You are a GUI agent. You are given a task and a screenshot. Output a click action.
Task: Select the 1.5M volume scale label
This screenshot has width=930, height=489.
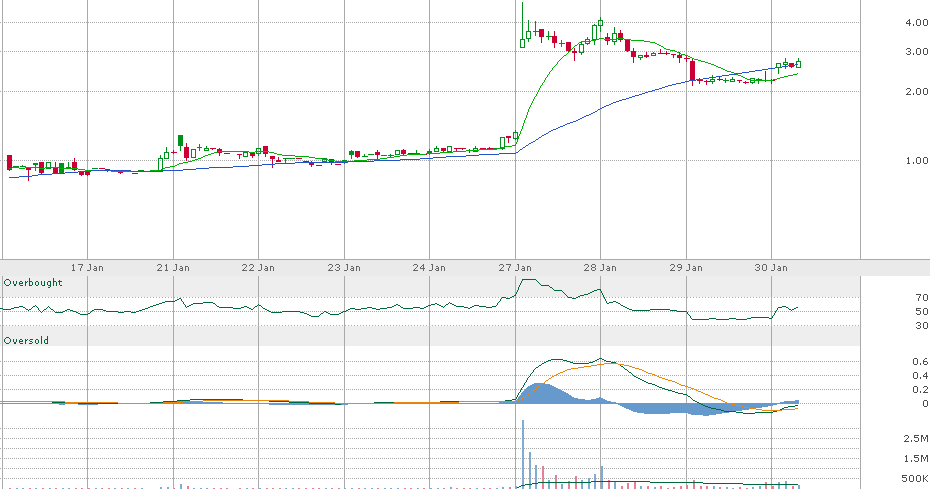click(x=916, y=458)
